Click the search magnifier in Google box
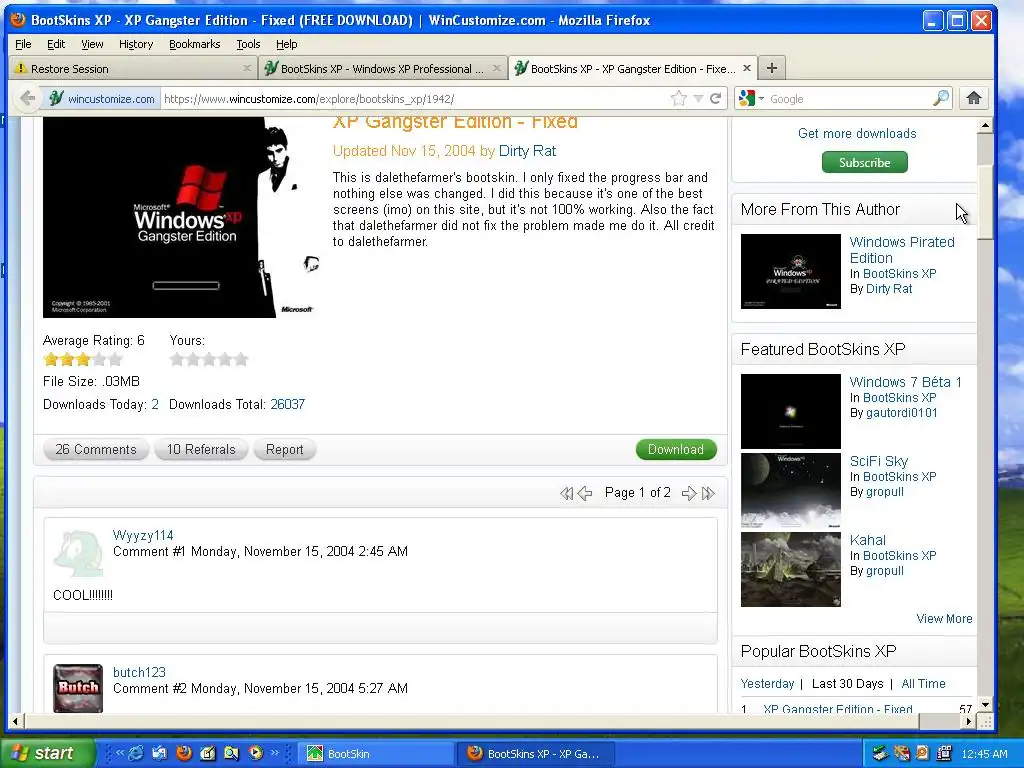Viewport: 1024px width, 768px height. point(940,99)
